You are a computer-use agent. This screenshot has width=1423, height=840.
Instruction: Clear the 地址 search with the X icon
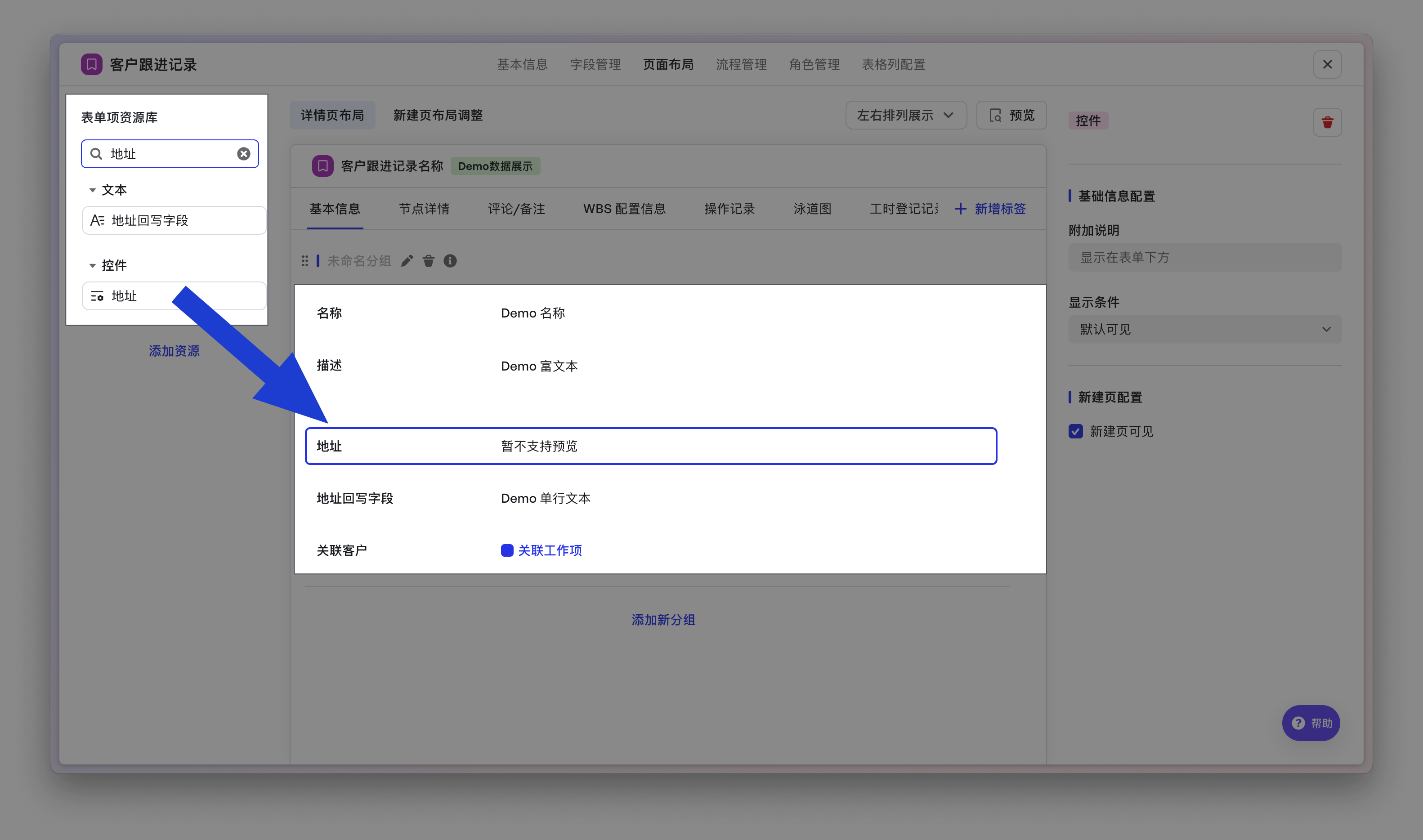[243, 154]
